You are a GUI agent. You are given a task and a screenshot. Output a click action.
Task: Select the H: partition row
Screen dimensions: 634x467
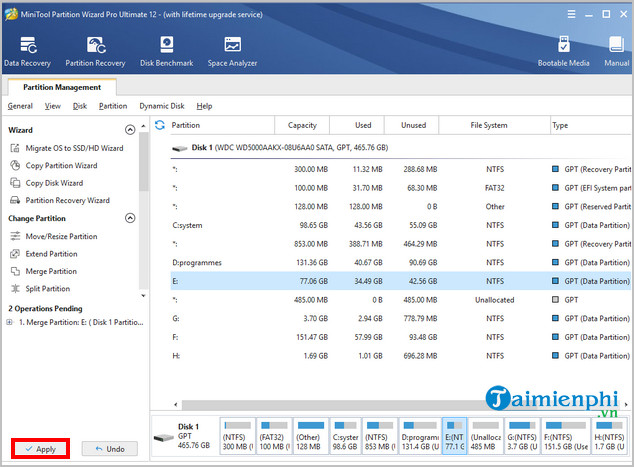coord(400,356)
